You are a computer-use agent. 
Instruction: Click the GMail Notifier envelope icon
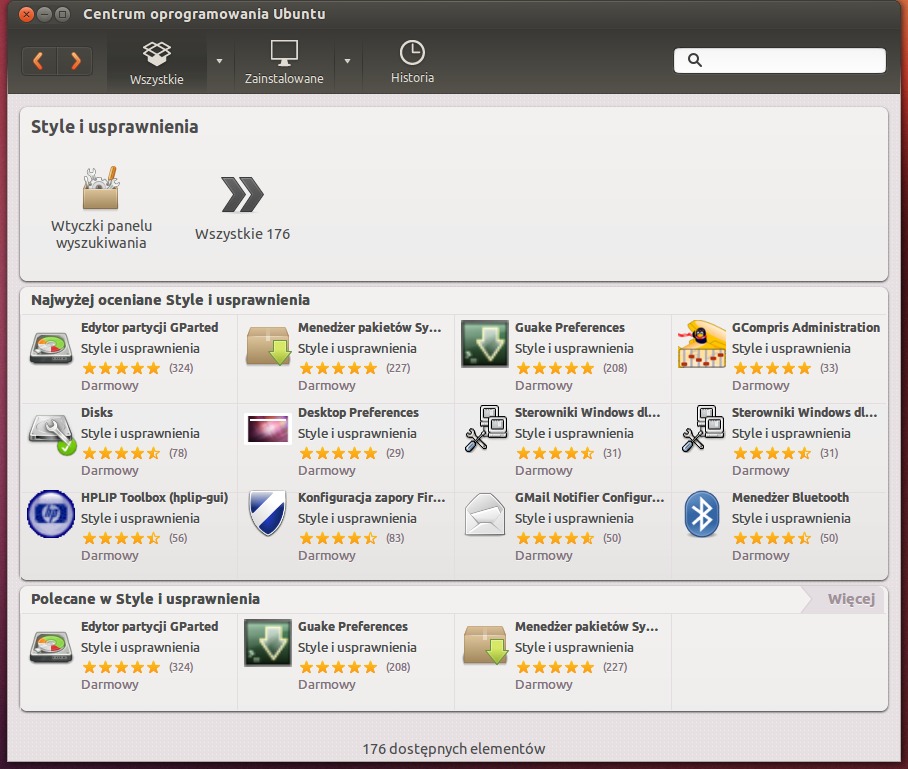(485, 514)
